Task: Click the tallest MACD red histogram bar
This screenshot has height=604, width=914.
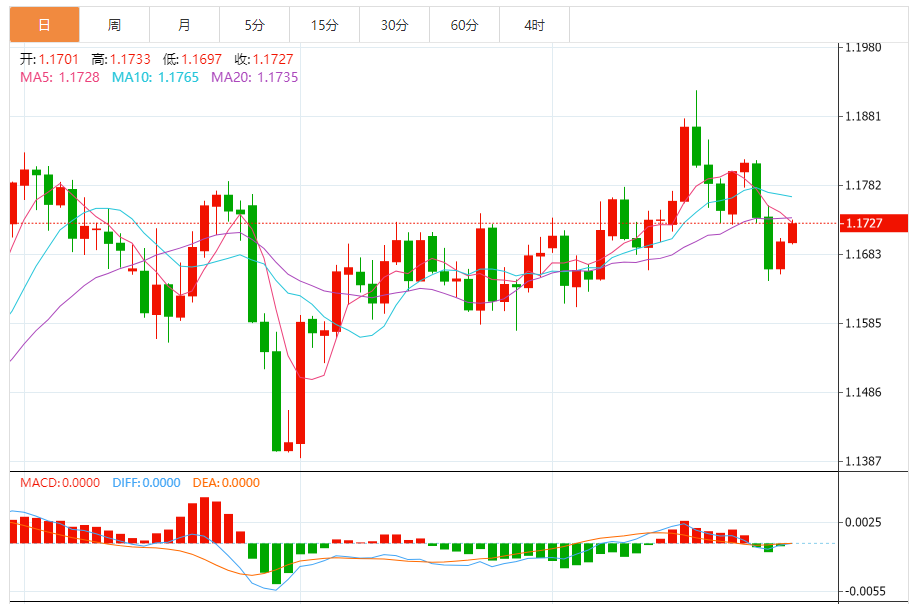Action: (x=205, y=520)
